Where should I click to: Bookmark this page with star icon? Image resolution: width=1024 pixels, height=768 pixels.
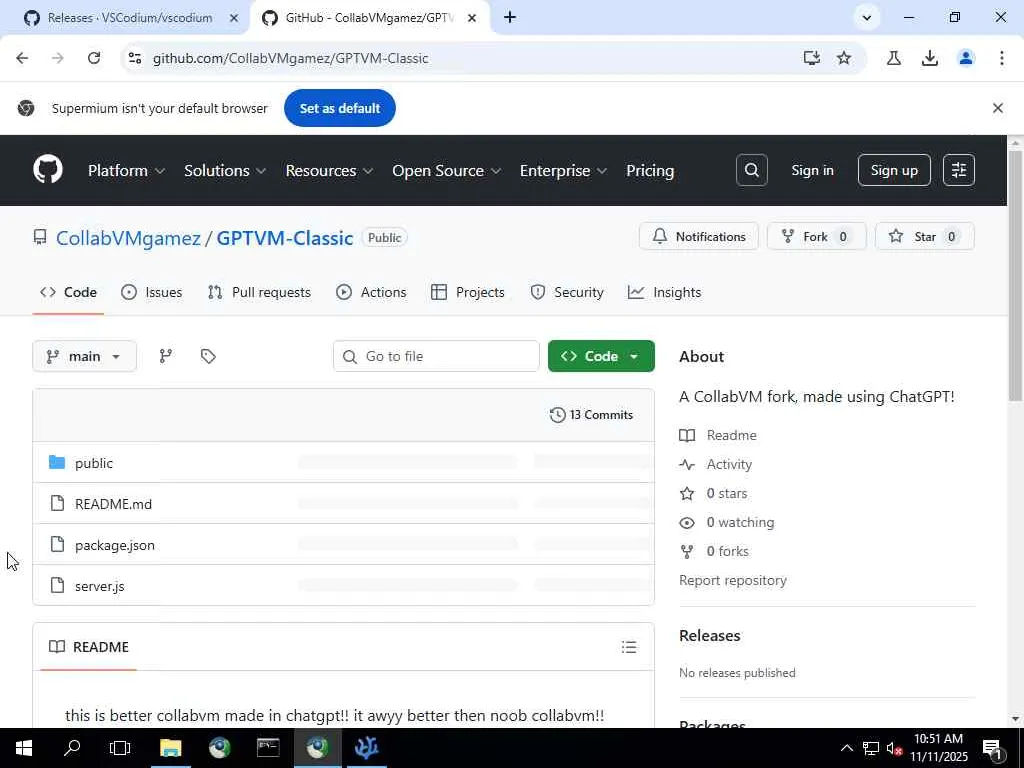pos(844,58)
